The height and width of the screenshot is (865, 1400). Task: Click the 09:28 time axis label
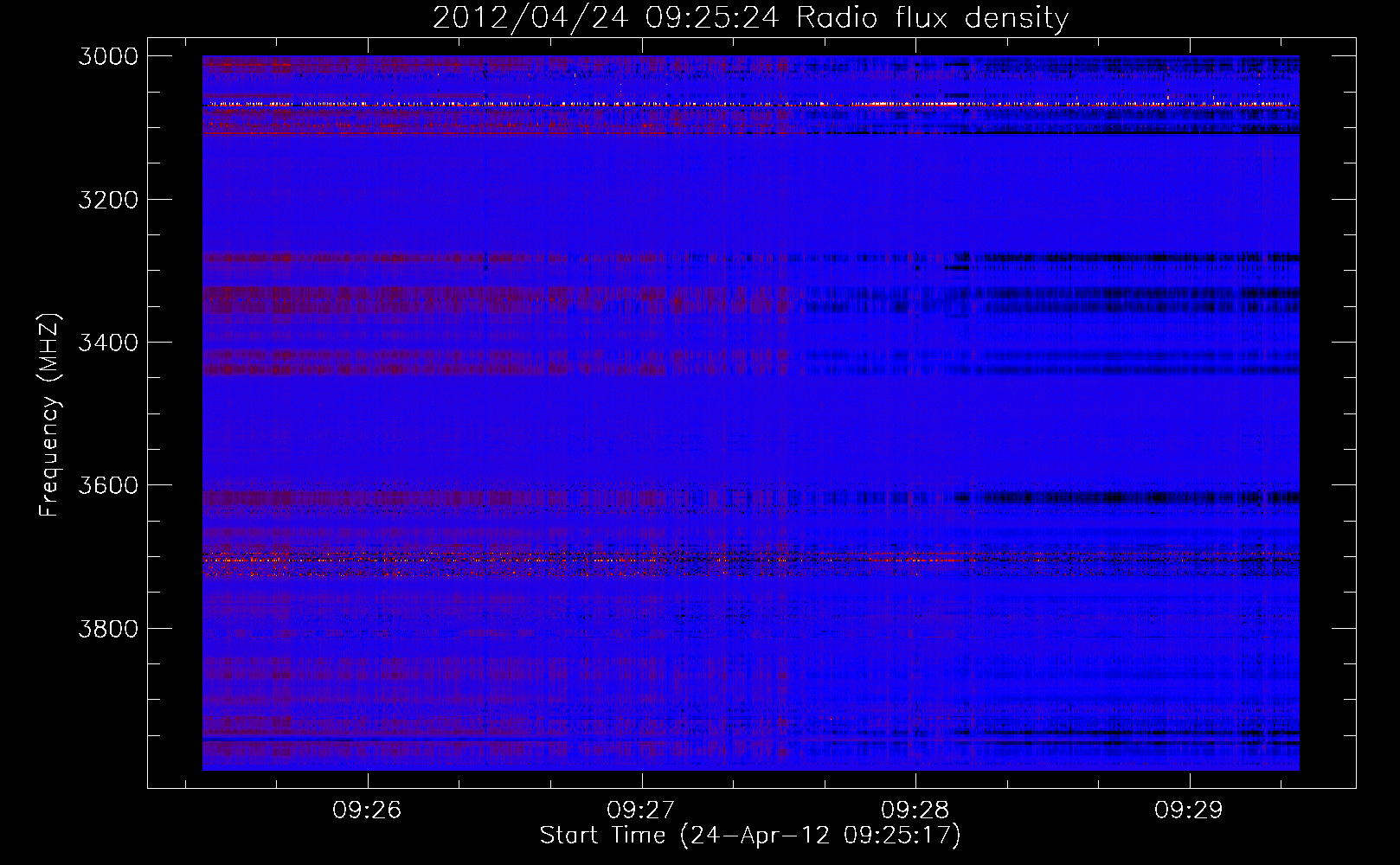pos(915,810)
